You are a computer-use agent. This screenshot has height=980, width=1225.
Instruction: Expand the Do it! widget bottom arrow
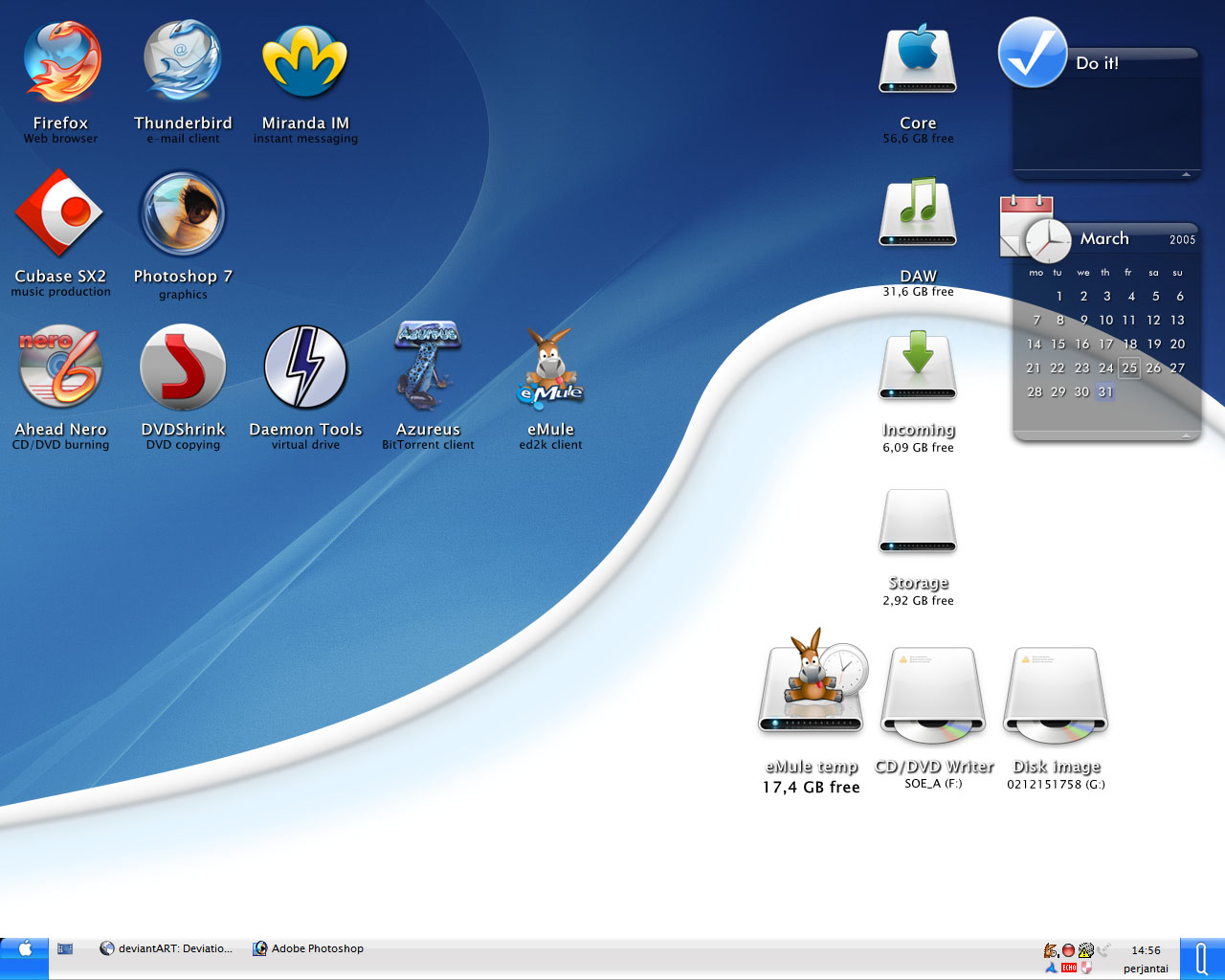(1186, 174)
